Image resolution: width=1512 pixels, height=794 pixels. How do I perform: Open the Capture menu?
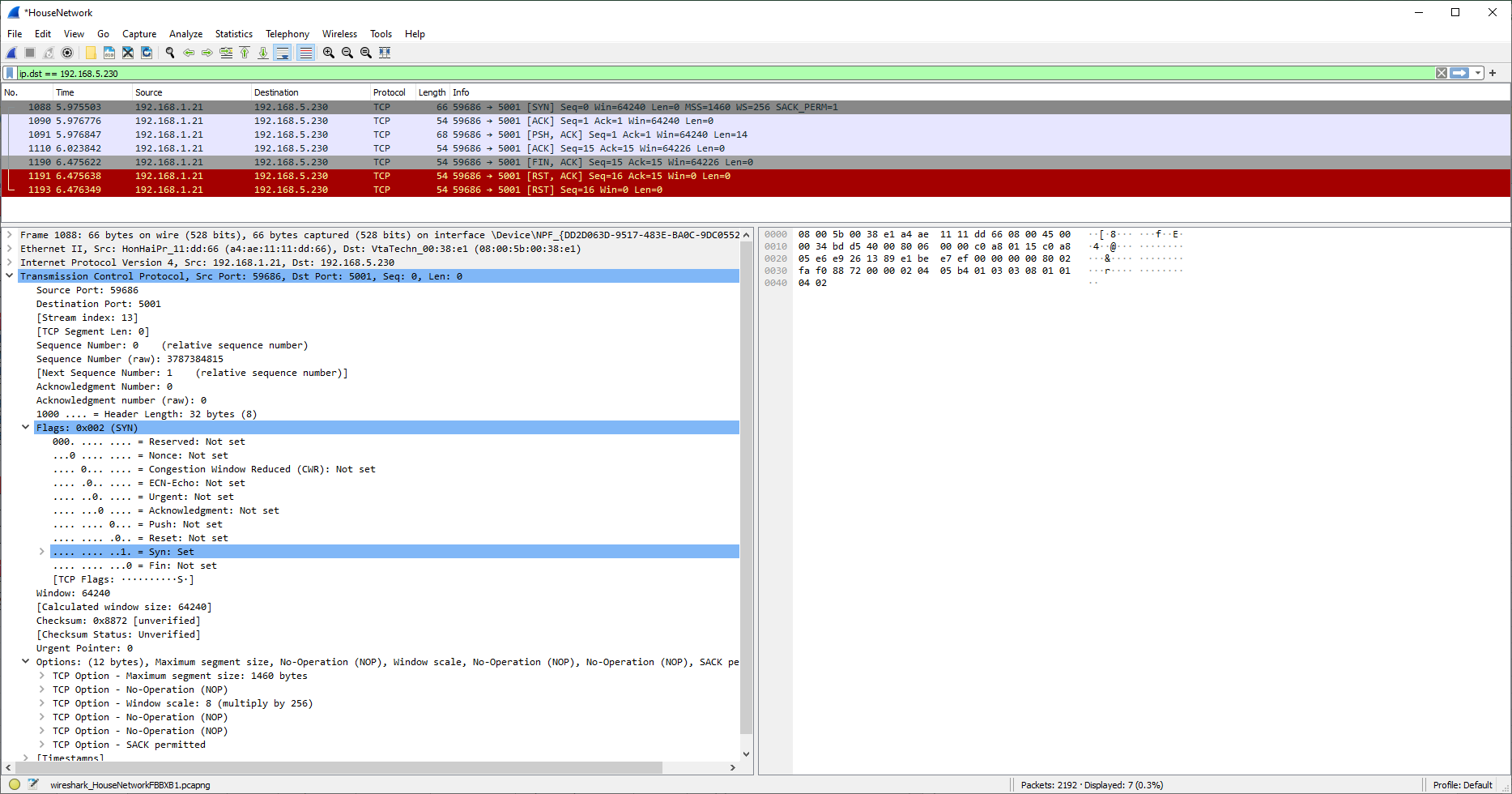139,34
